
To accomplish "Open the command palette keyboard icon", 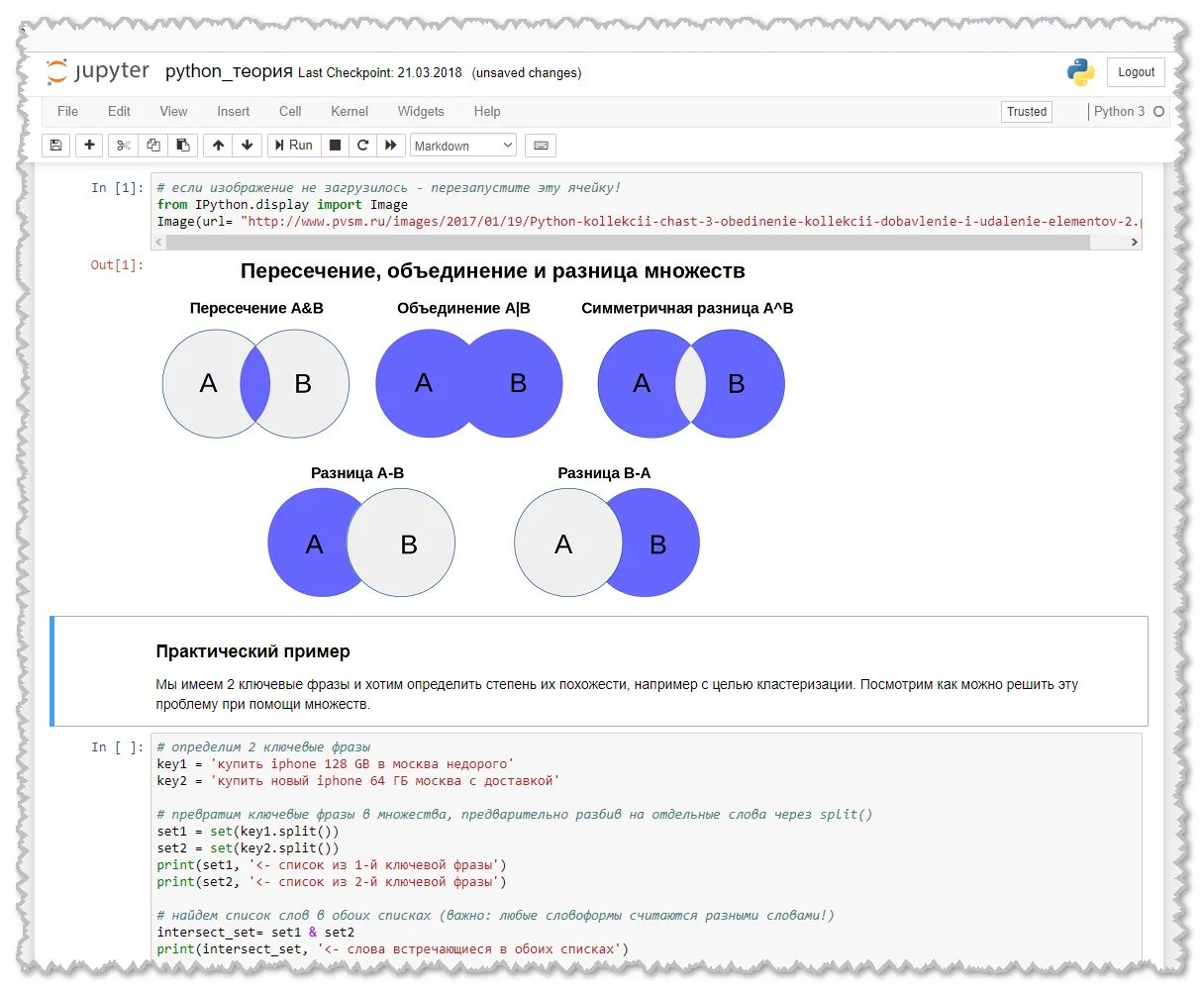I will (541, 146).
